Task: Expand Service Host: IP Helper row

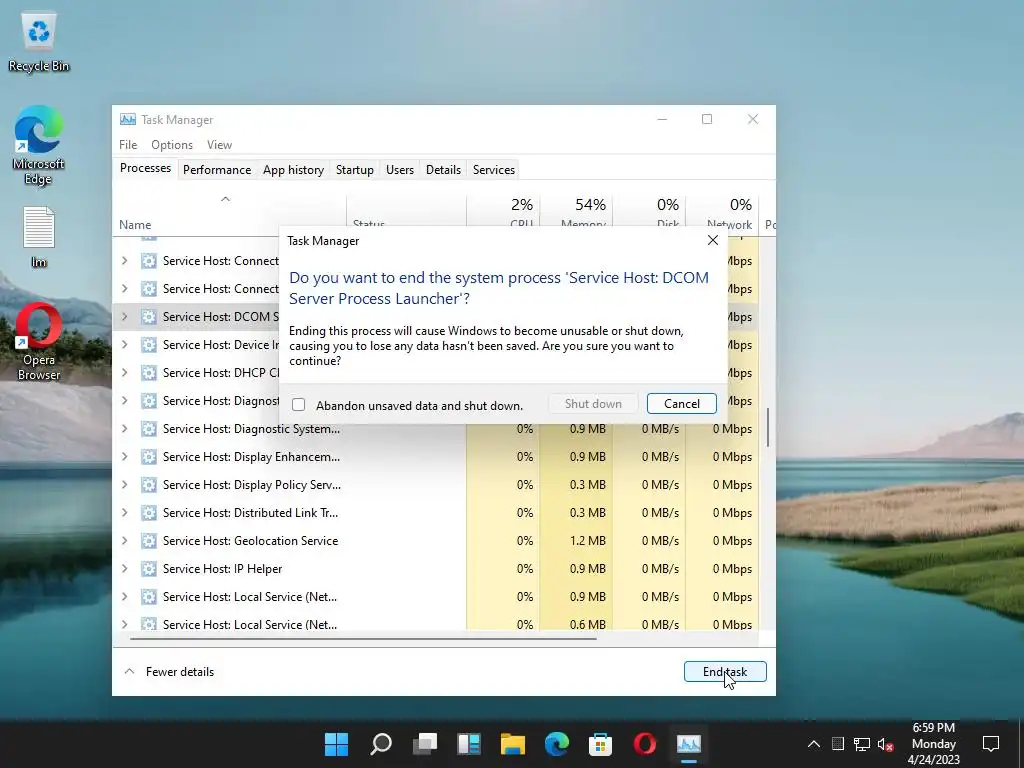Action: tap(125, 569)
